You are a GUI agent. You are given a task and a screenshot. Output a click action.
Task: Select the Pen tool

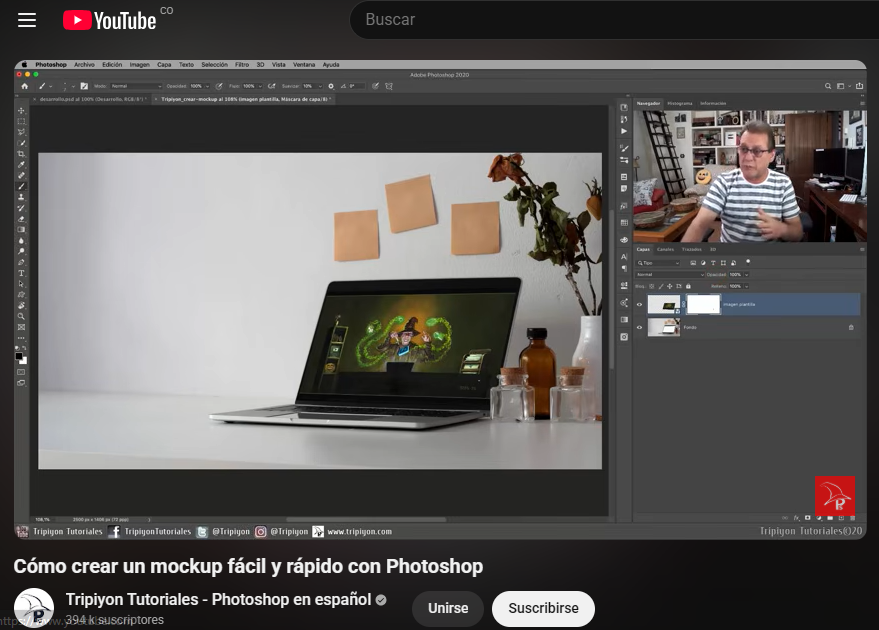[21, 262]
